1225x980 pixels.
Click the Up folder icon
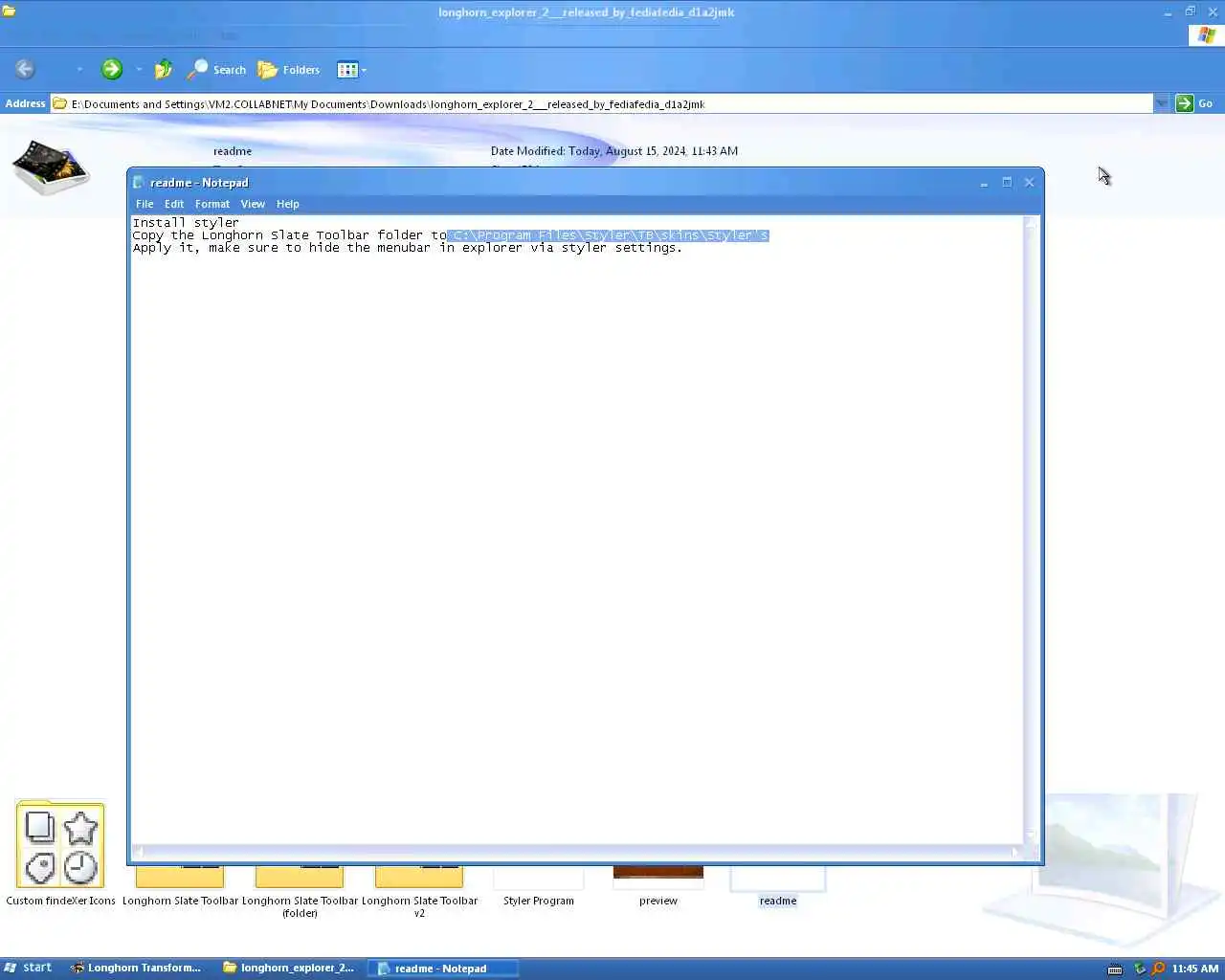click(164, 69)
